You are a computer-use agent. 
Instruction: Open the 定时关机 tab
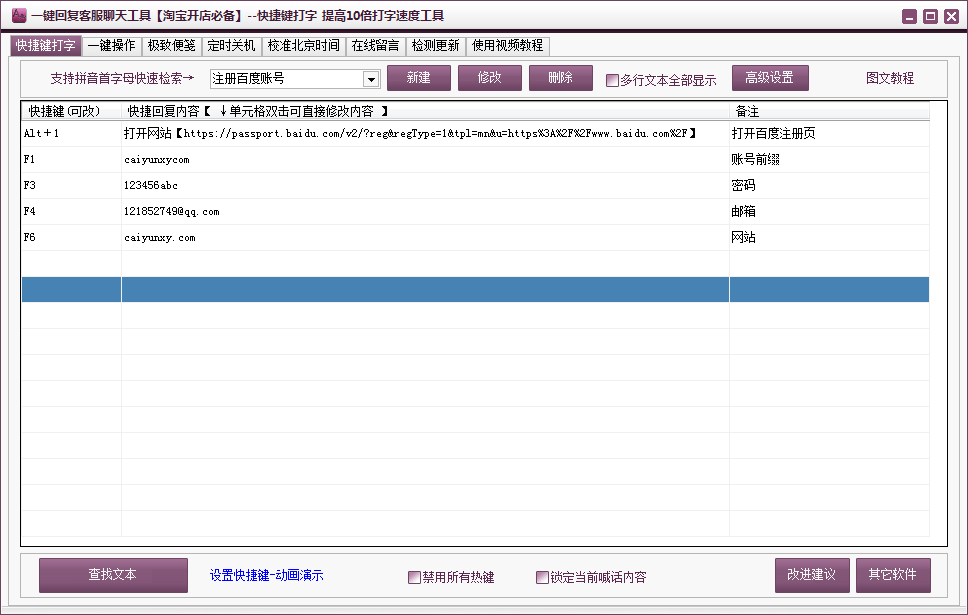tap(231, 46)
